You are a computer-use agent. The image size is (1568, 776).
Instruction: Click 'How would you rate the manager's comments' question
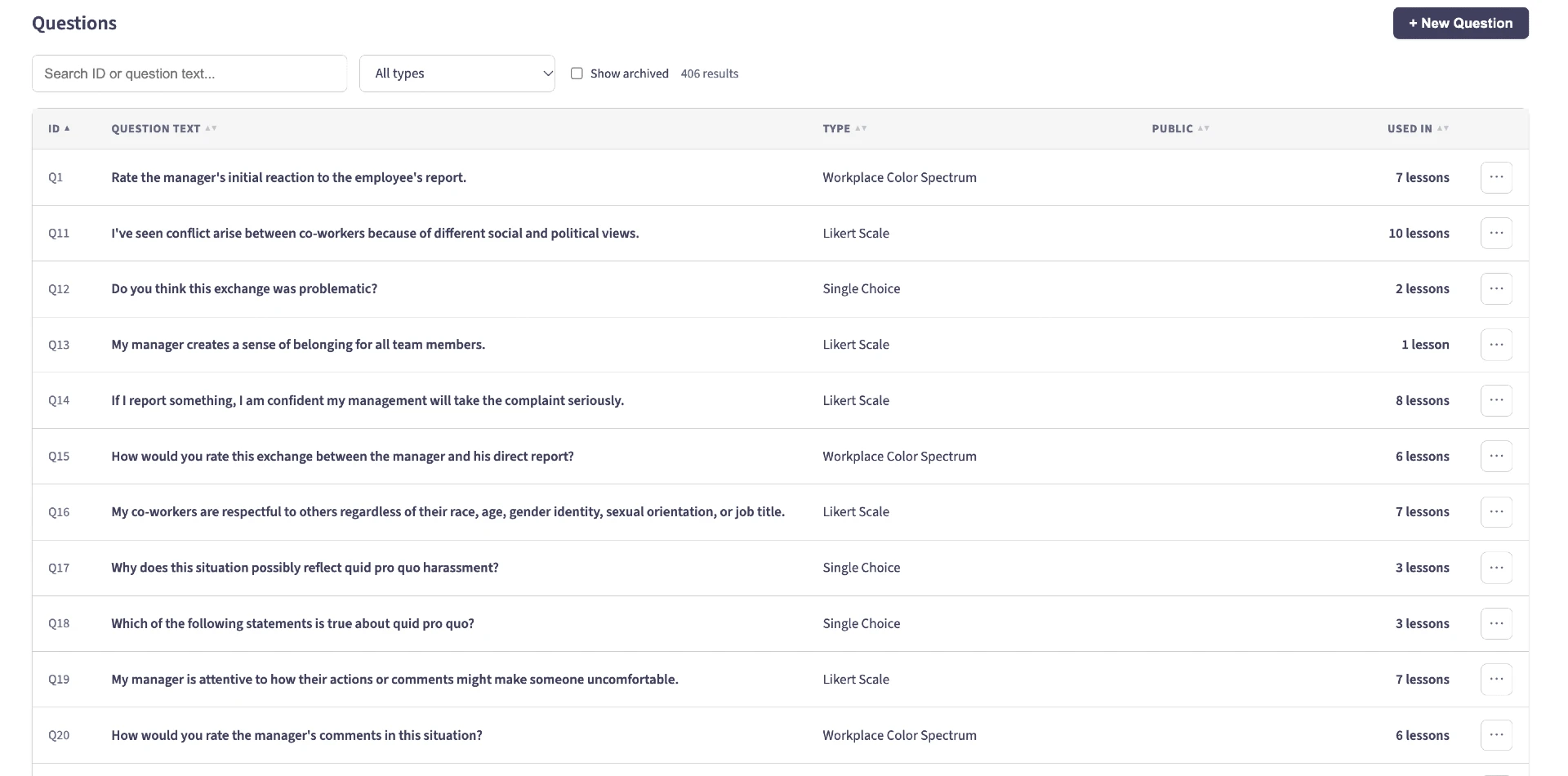(x=296, y=735)
